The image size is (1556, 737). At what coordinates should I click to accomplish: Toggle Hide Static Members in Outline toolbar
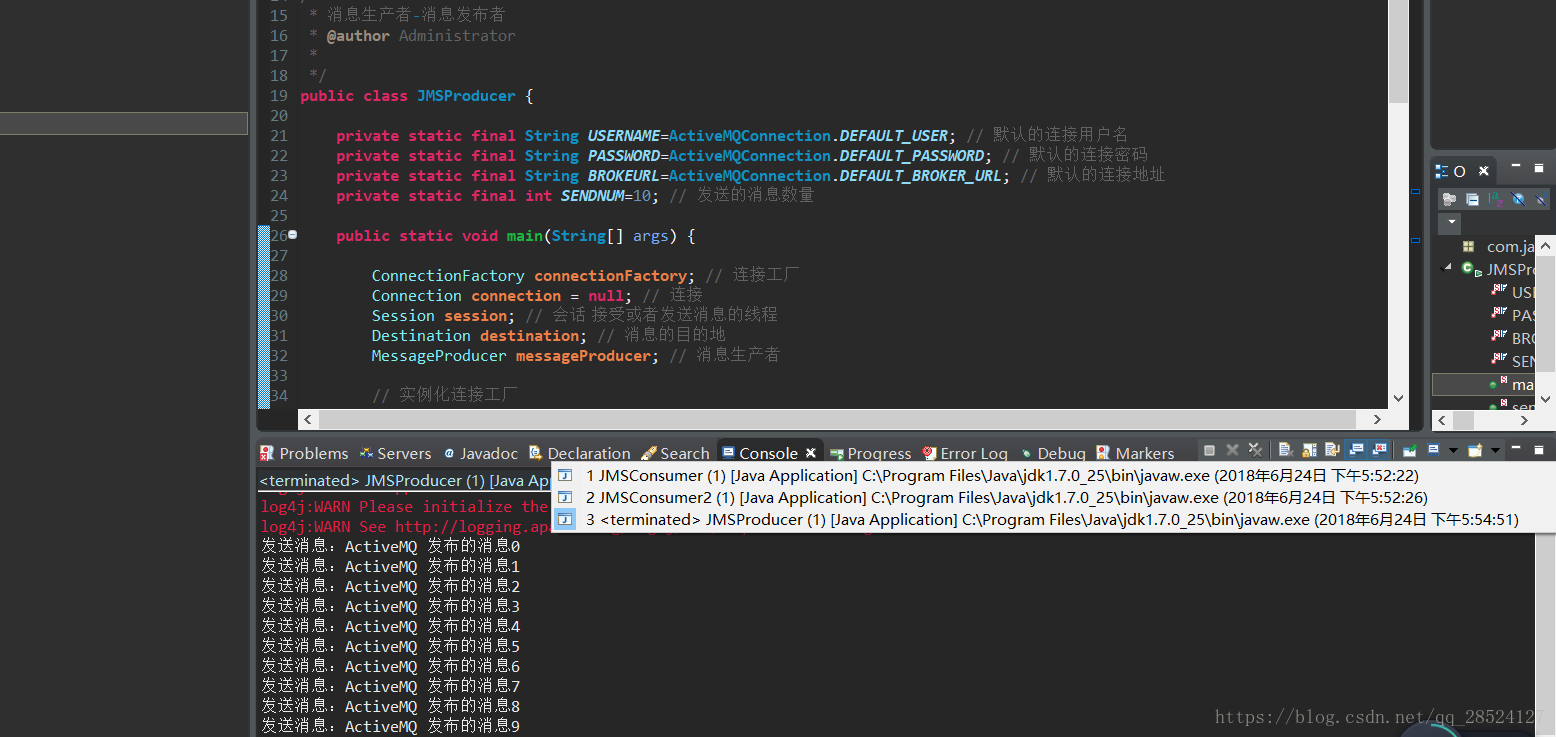[x=1542, y=199]
